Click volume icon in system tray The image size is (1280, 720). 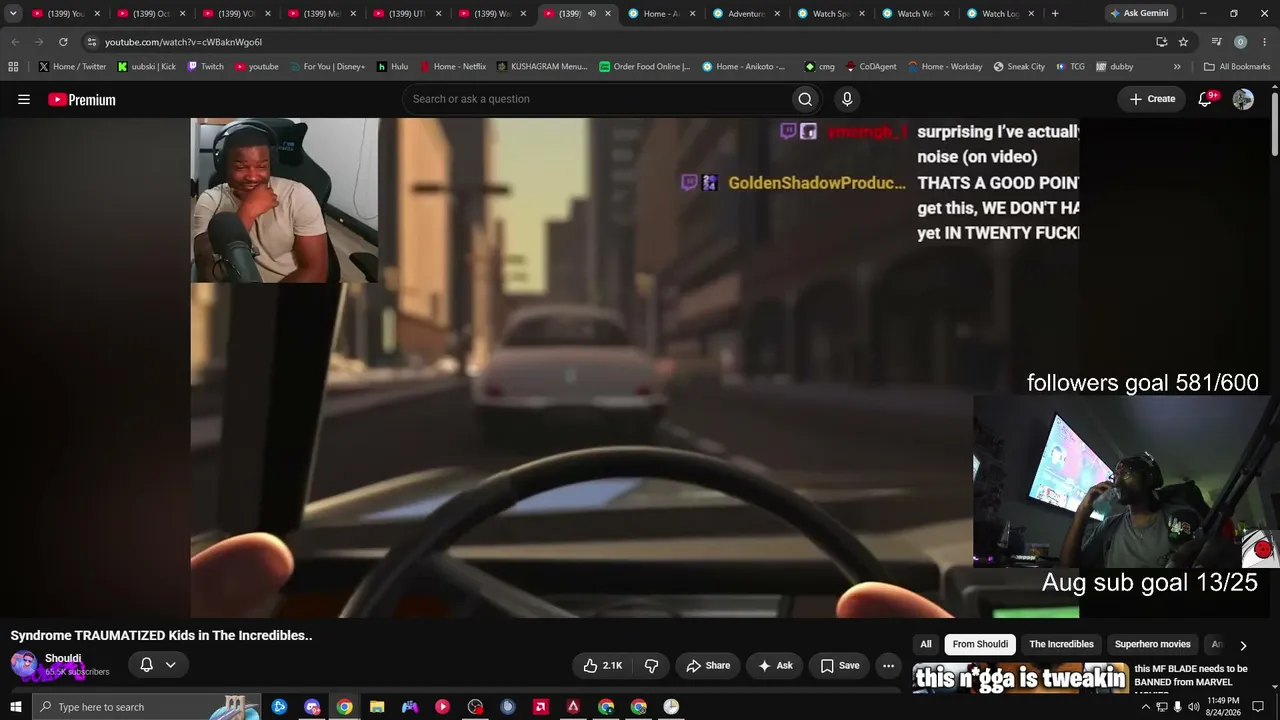click(1194, 707)
